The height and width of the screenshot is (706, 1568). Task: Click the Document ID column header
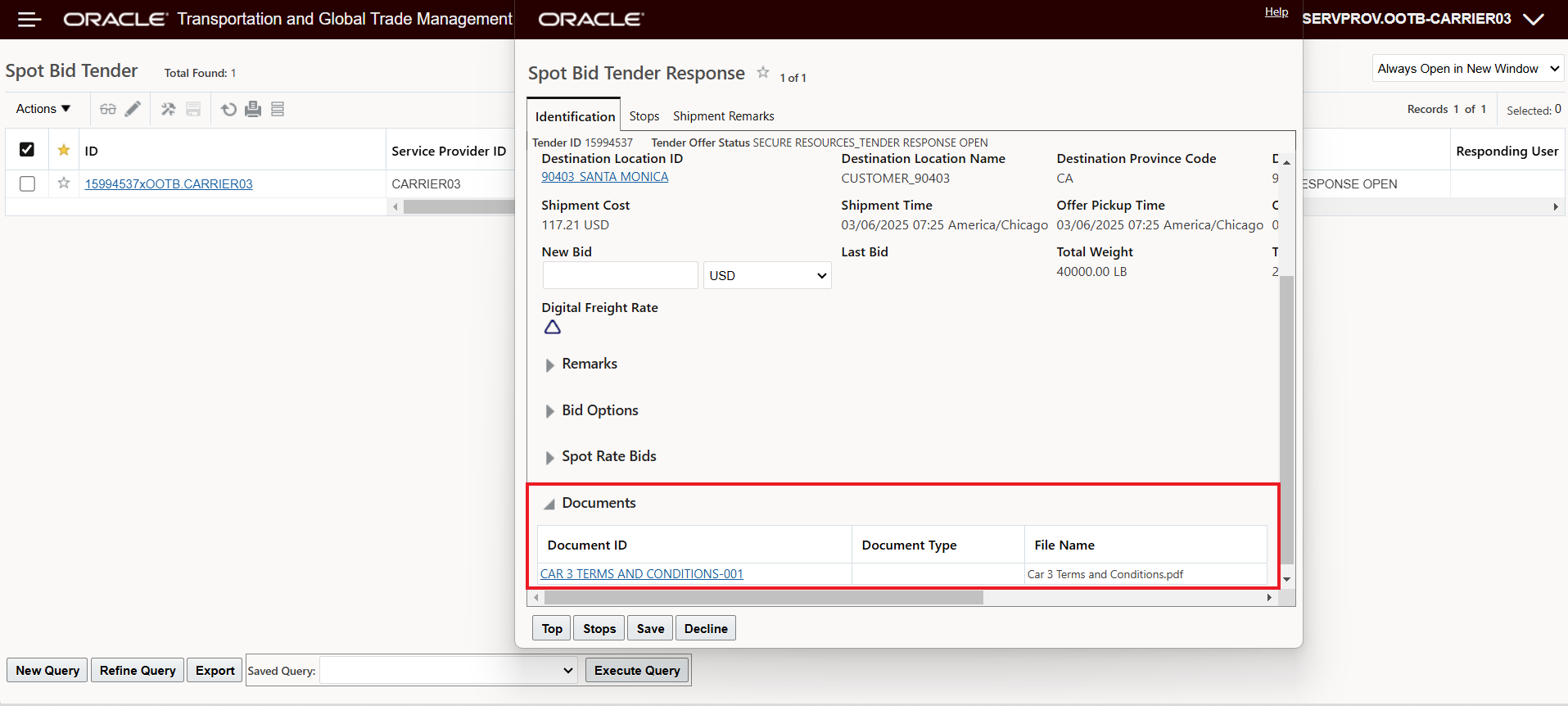pos(694,545)
